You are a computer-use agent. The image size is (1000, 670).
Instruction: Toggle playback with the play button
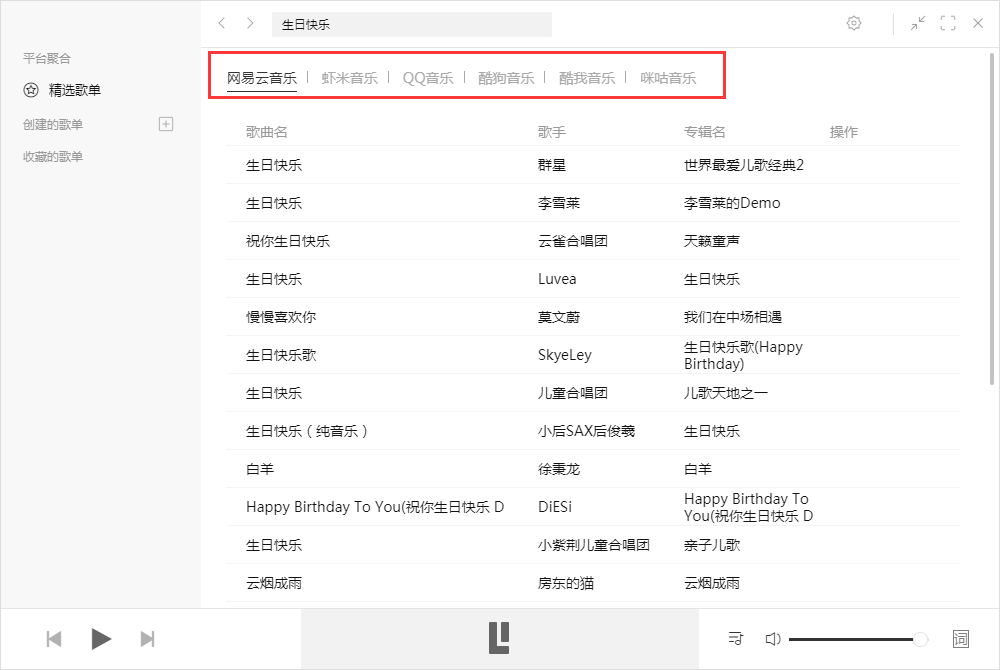100,638
